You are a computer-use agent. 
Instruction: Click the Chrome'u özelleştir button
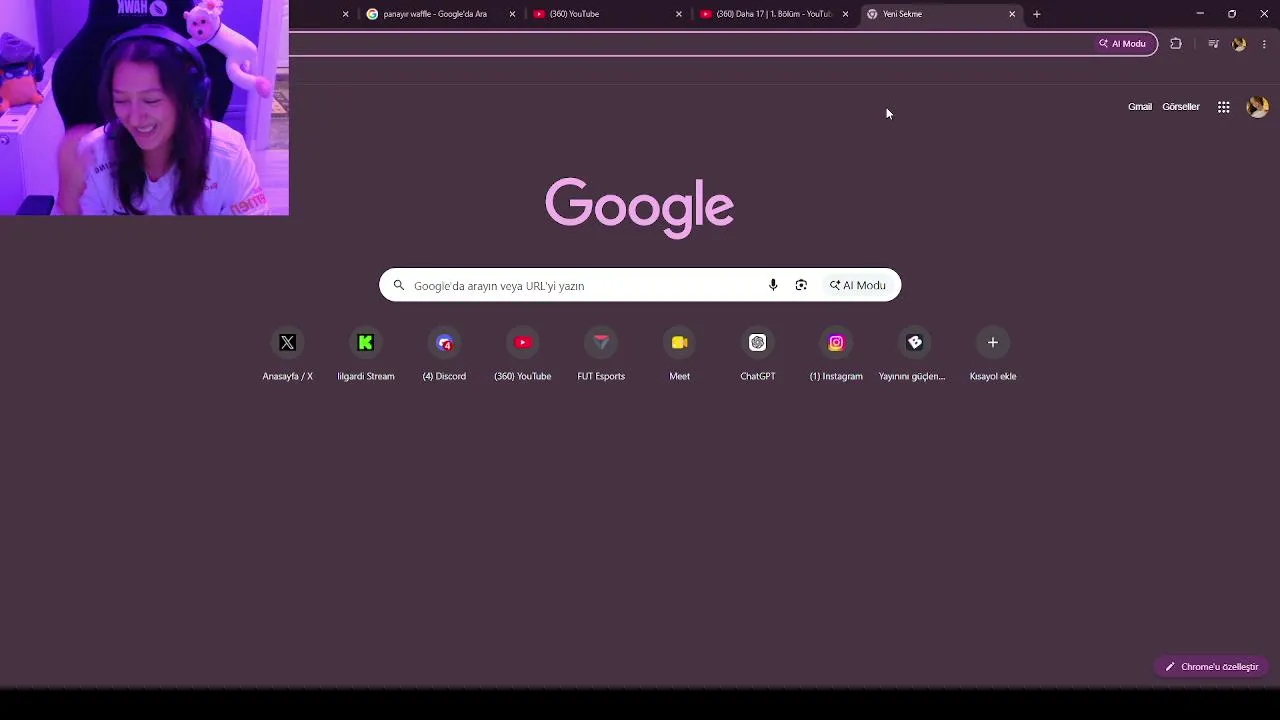point(1211,667)
